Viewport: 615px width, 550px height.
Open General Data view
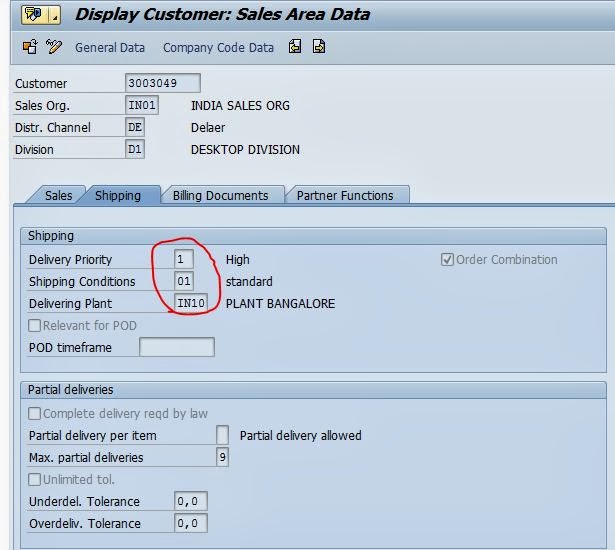pyautogui.click(x=110, y=47)
